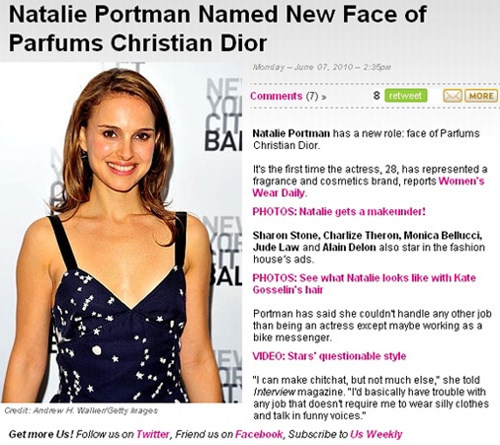Image resolution: width=500 pixels, height=445 pixels.
Task: Open PHOTOS: Natalie gets a makeunder link
Action: [339, 211]
